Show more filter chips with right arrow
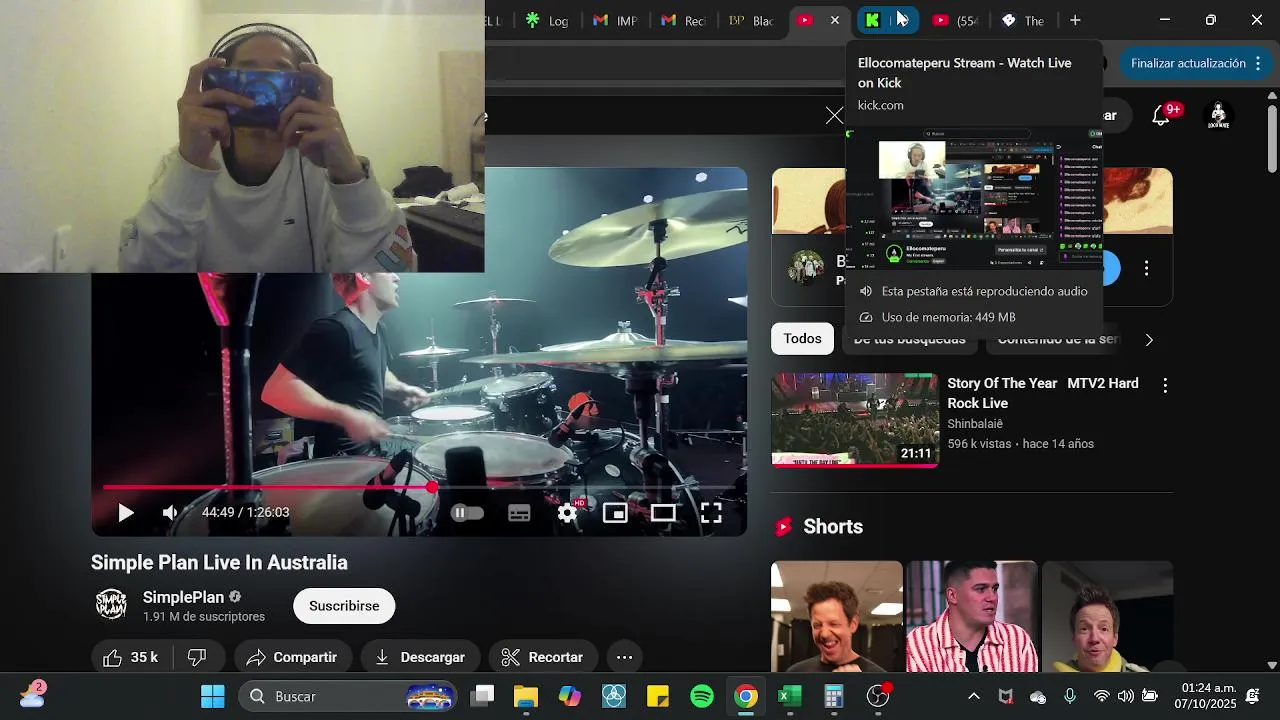This screenshot has height=720, width=1280. pyautogui.click(x=1149, y=340)
